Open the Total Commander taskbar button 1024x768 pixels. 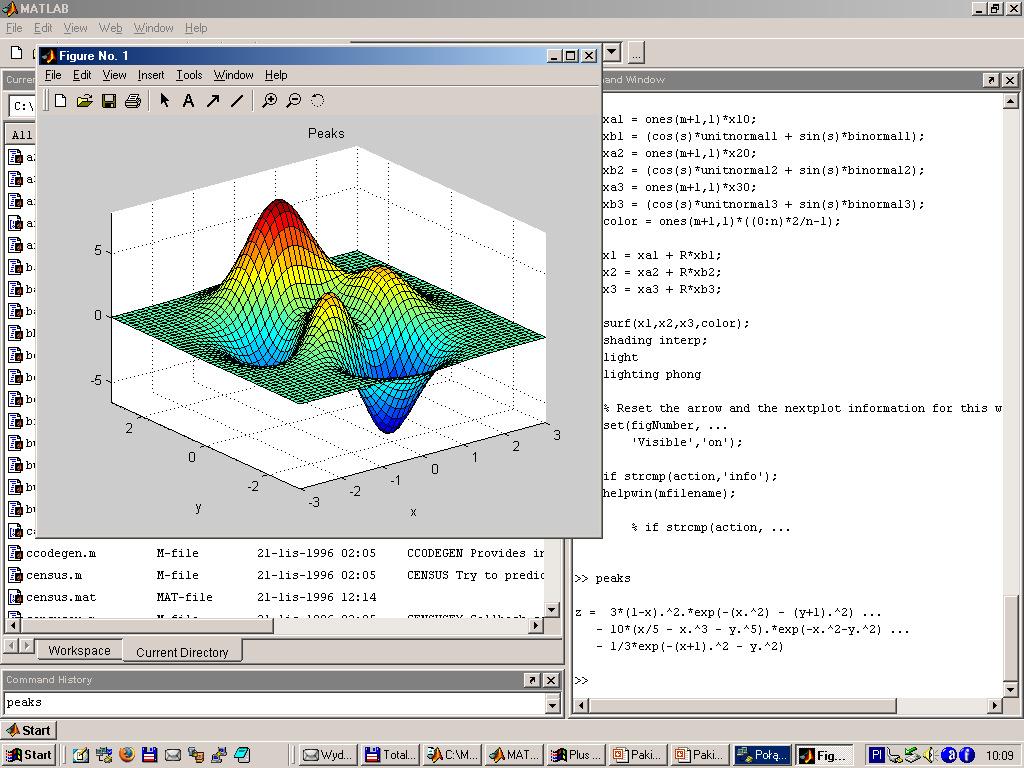[391, 755]
